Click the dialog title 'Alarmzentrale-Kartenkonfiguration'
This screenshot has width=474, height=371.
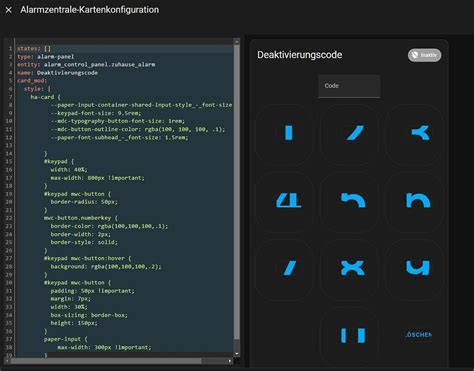[90, 10]
